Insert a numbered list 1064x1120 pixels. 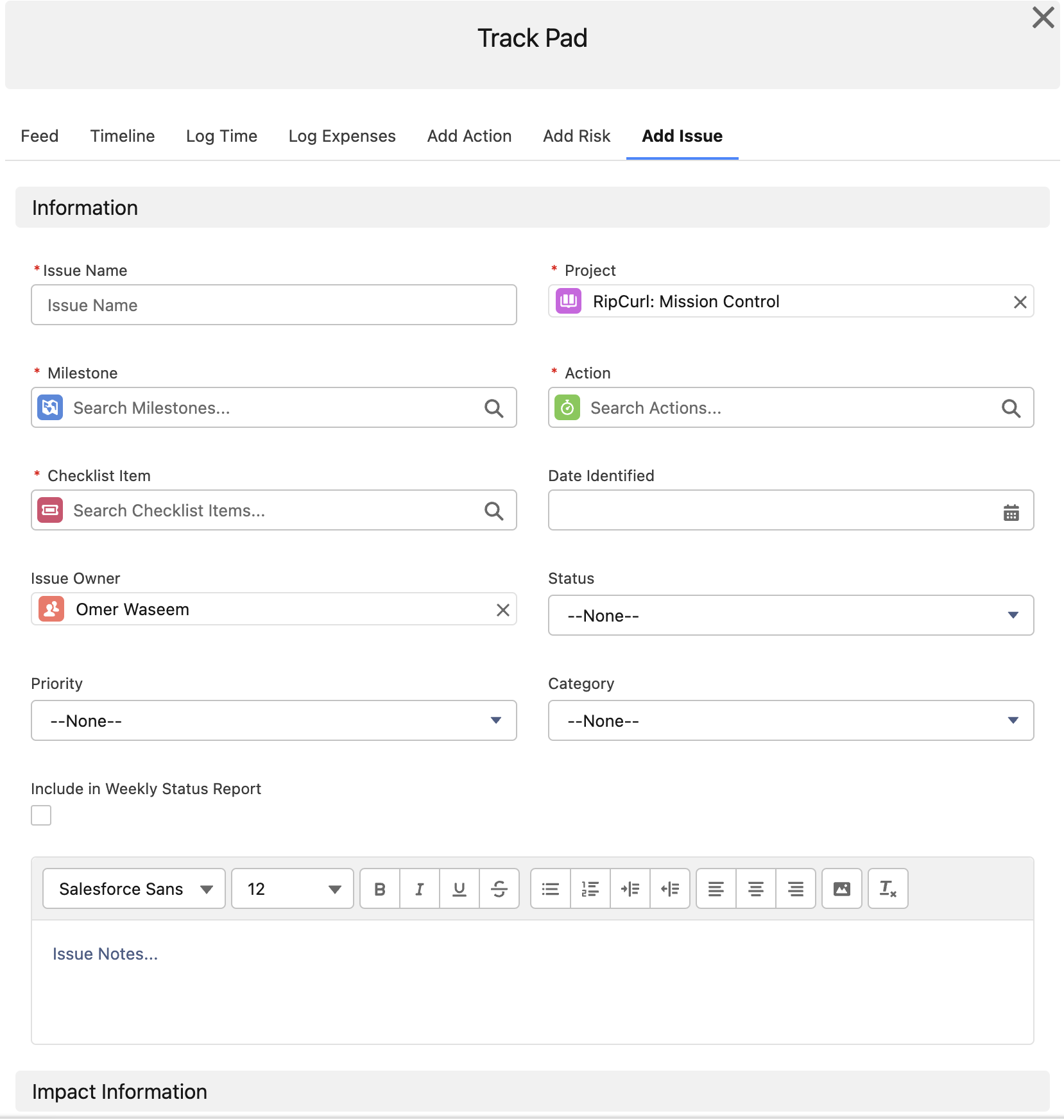coord(590,889)
